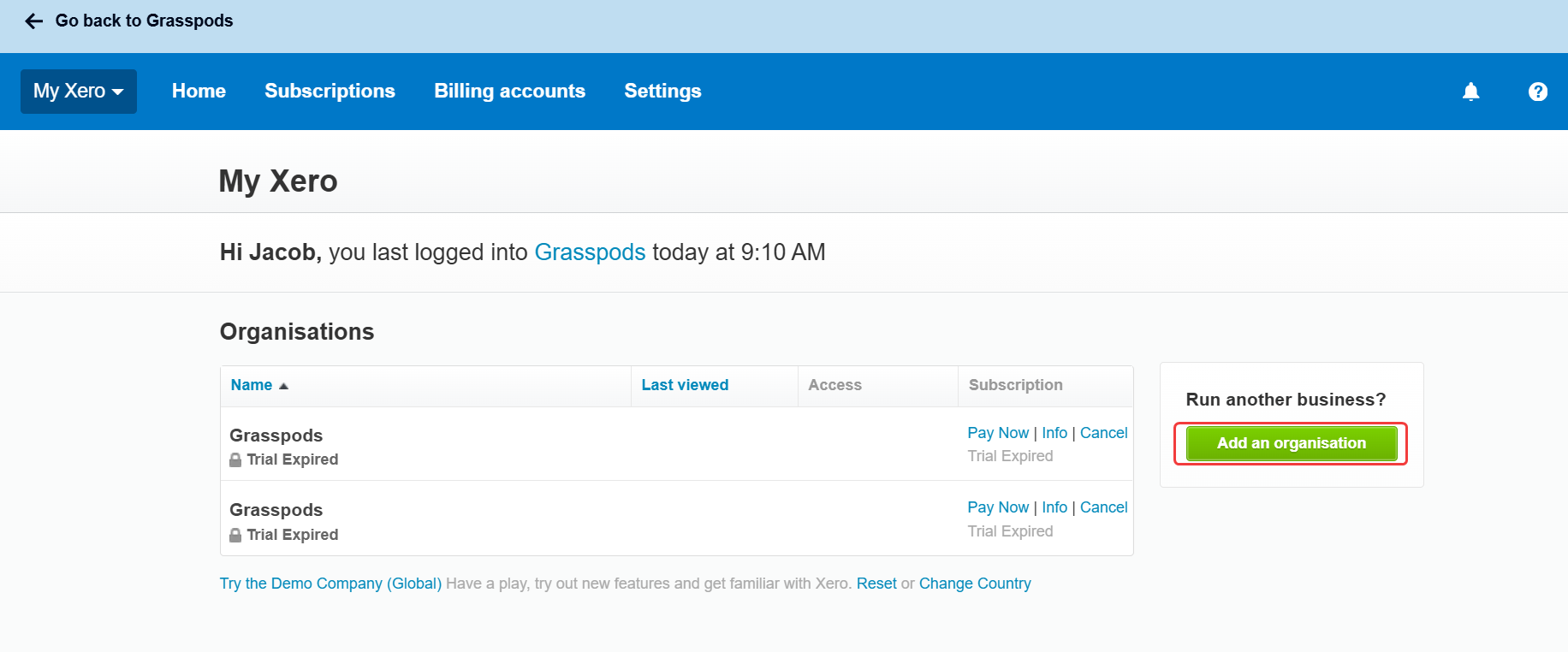The height and width of the screenshot is (652, 1568).
Task: Click the lock icon in second Grasspods row
Action: [x=235, y=535]
